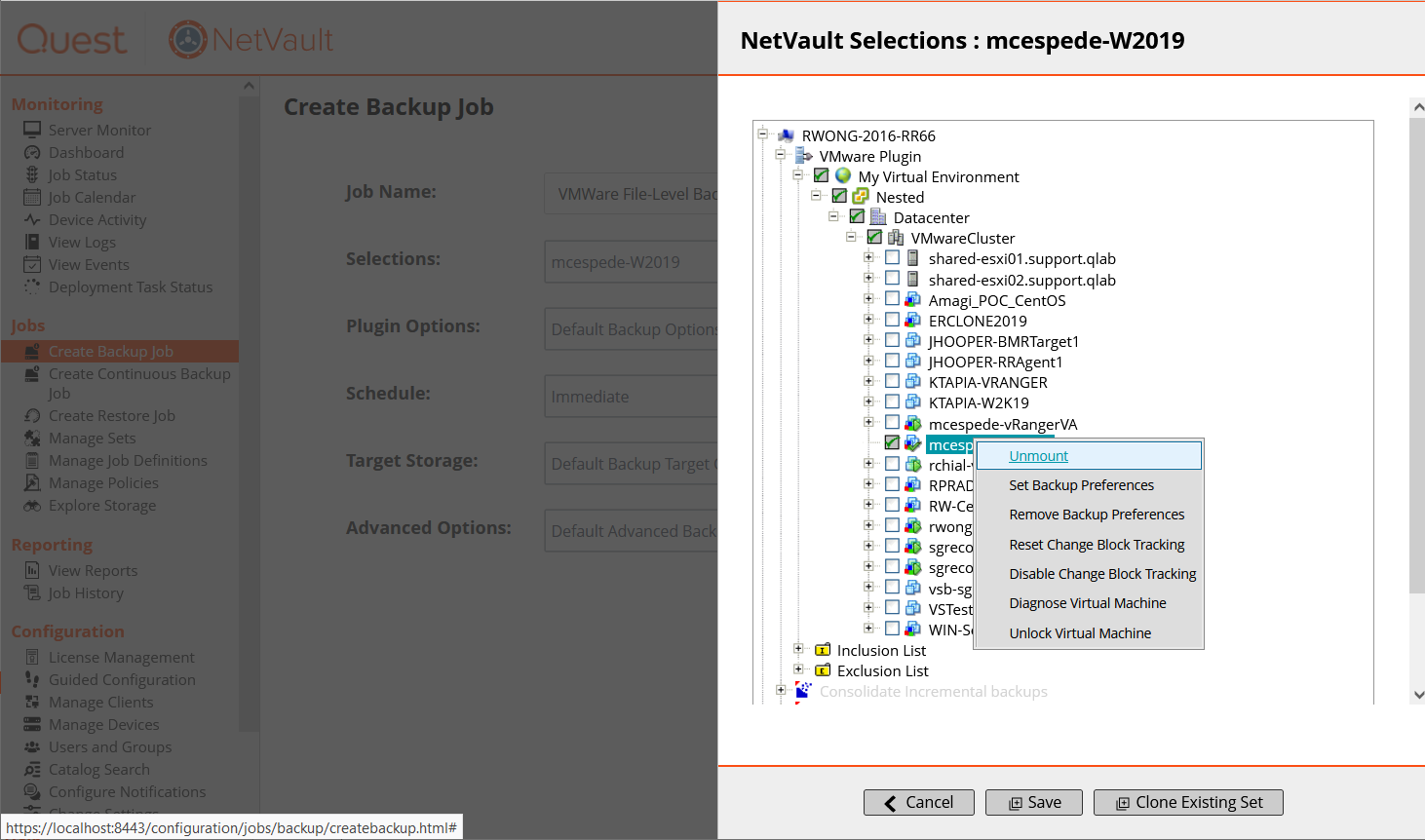Click the shared-esxi01 host server icon
The image size is (1425, 840).
pyautogui.click(x=913, y=258)
